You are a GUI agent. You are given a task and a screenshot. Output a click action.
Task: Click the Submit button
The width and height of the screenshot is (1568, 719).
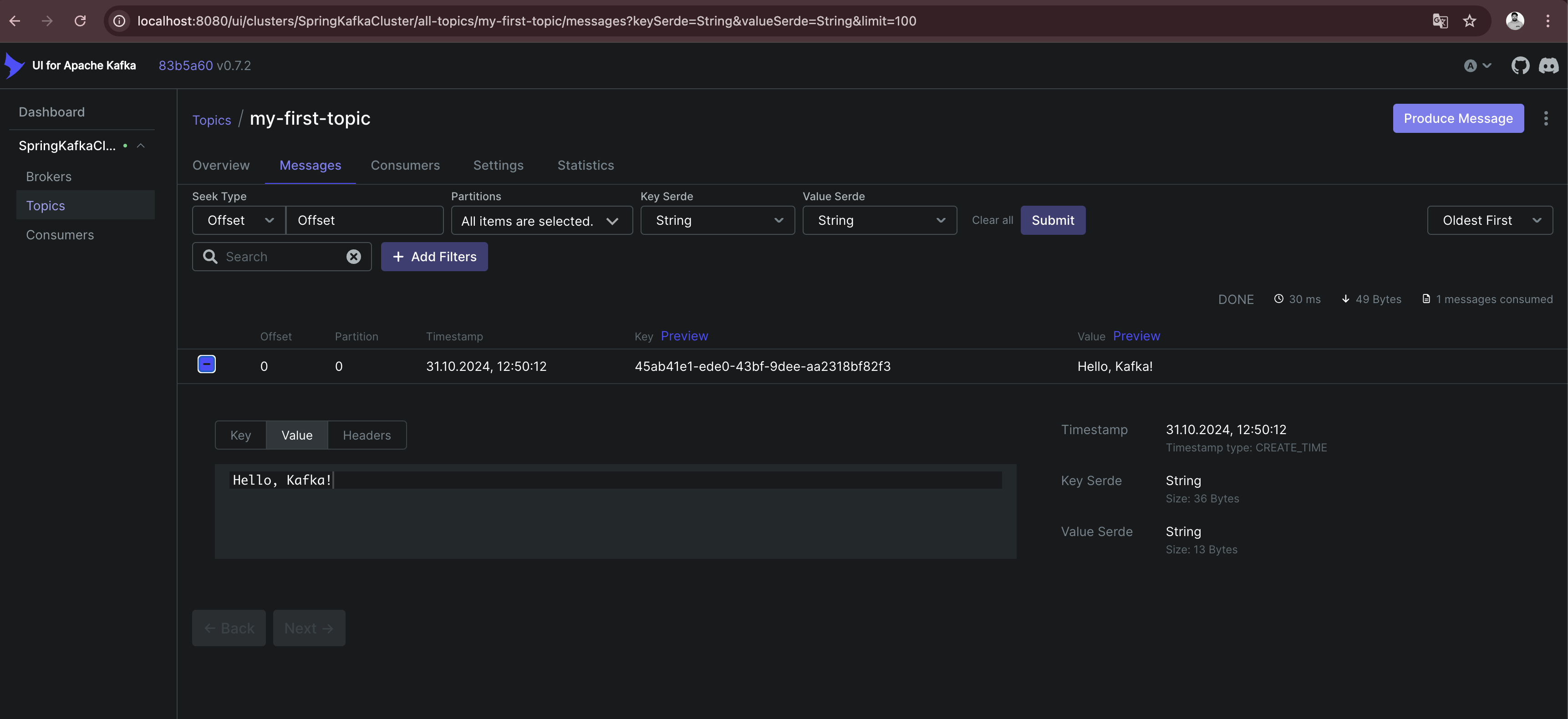1053,220
